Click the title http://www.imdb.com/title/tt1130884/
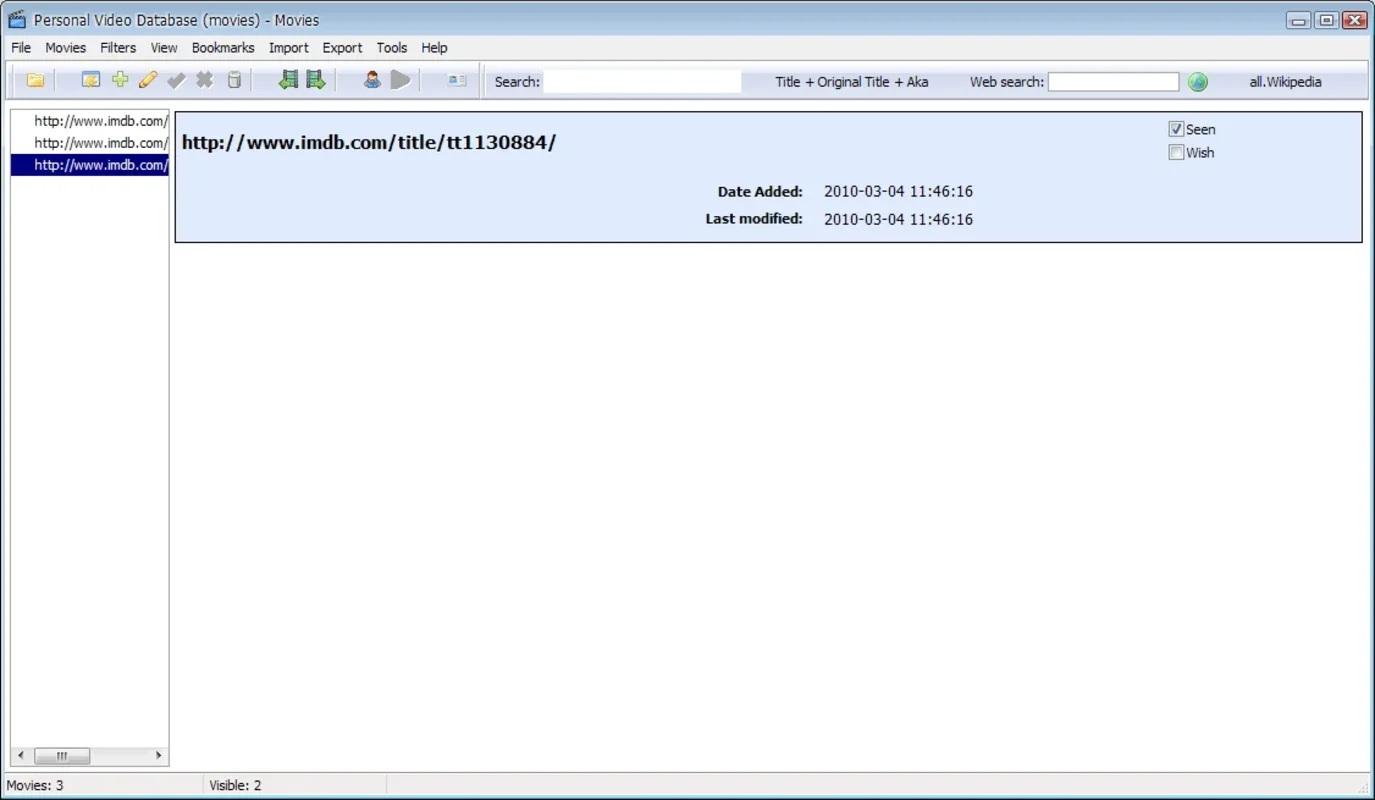1375x800 pixels. point(369,142)
